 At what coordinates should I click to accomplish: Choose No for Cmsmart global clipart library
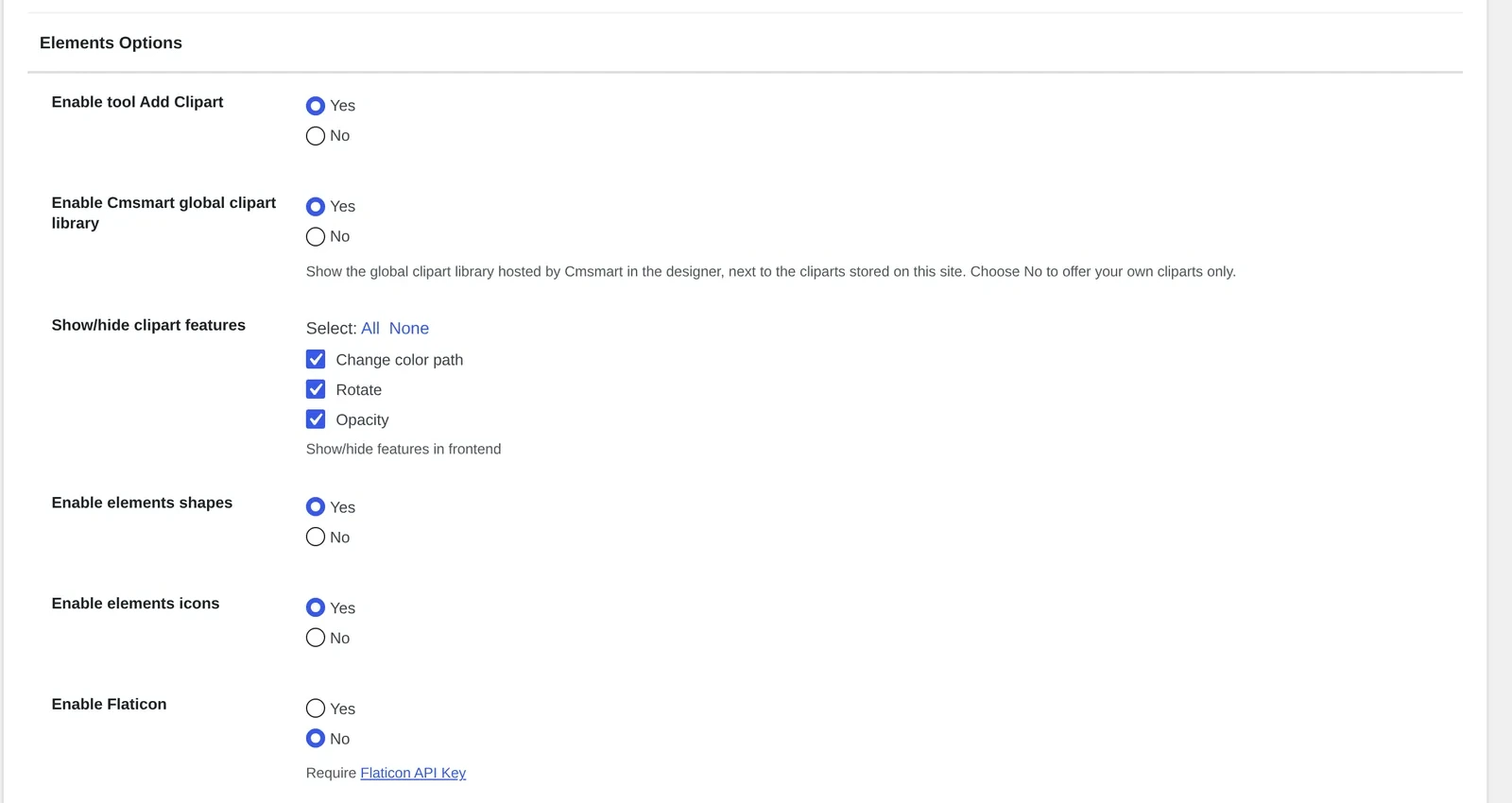tap(316, 237)
